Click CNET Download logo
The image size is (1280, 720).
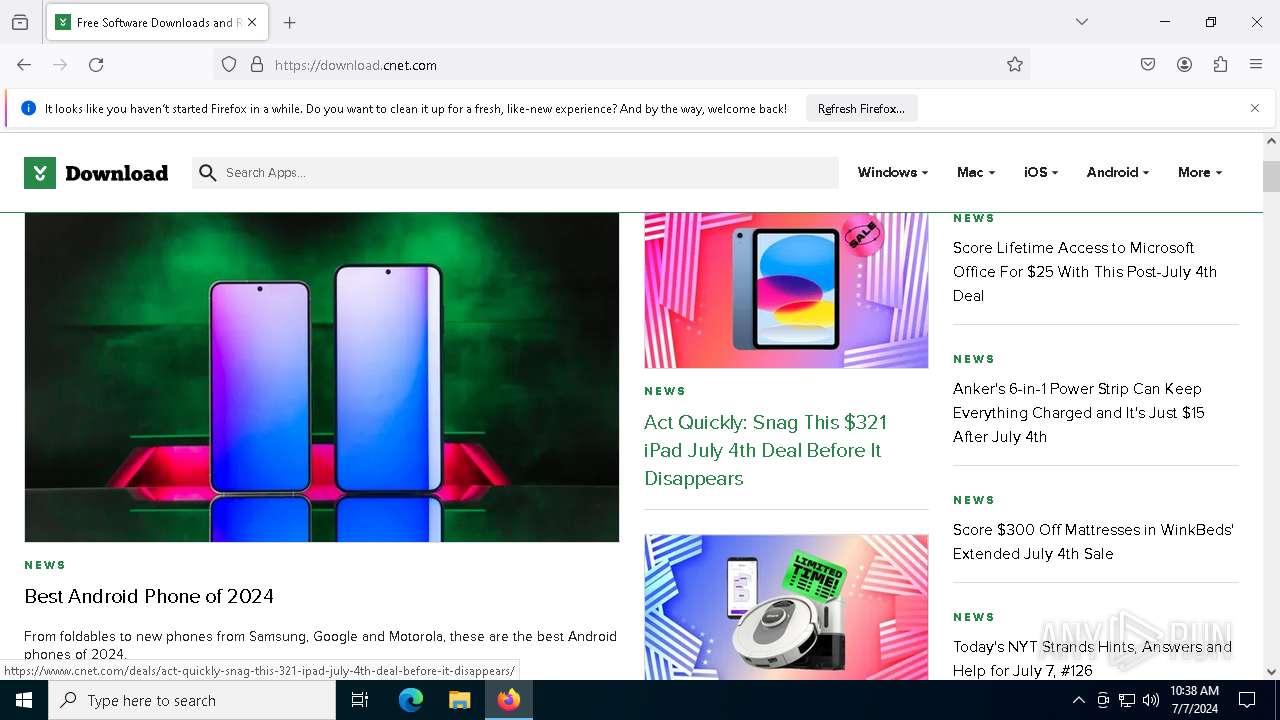click(x=96, y=173)
